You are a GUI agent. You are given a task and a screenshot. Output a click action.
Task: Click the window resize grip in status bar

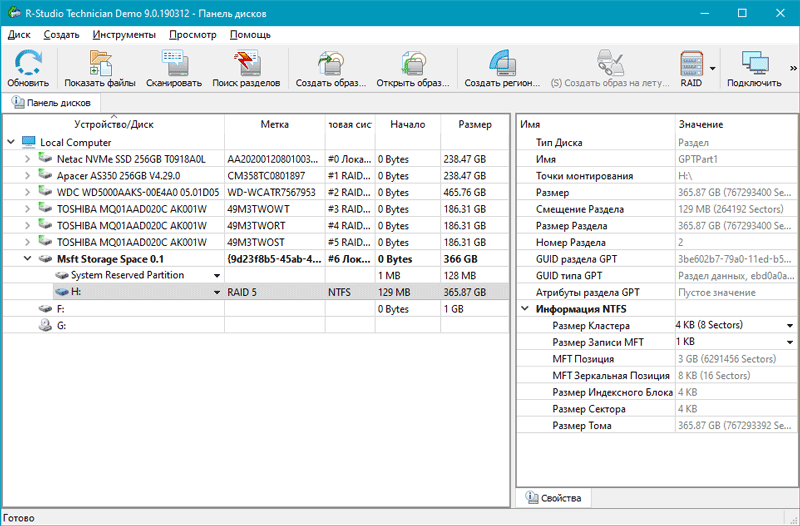[793, 519]
